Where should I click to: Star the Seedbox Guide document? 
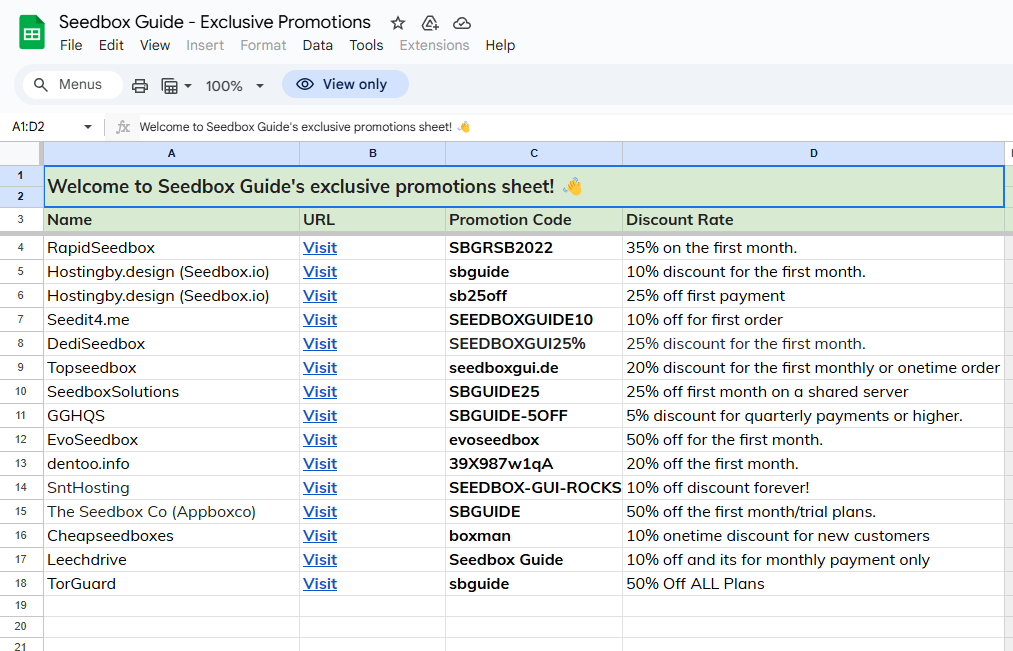398,23
